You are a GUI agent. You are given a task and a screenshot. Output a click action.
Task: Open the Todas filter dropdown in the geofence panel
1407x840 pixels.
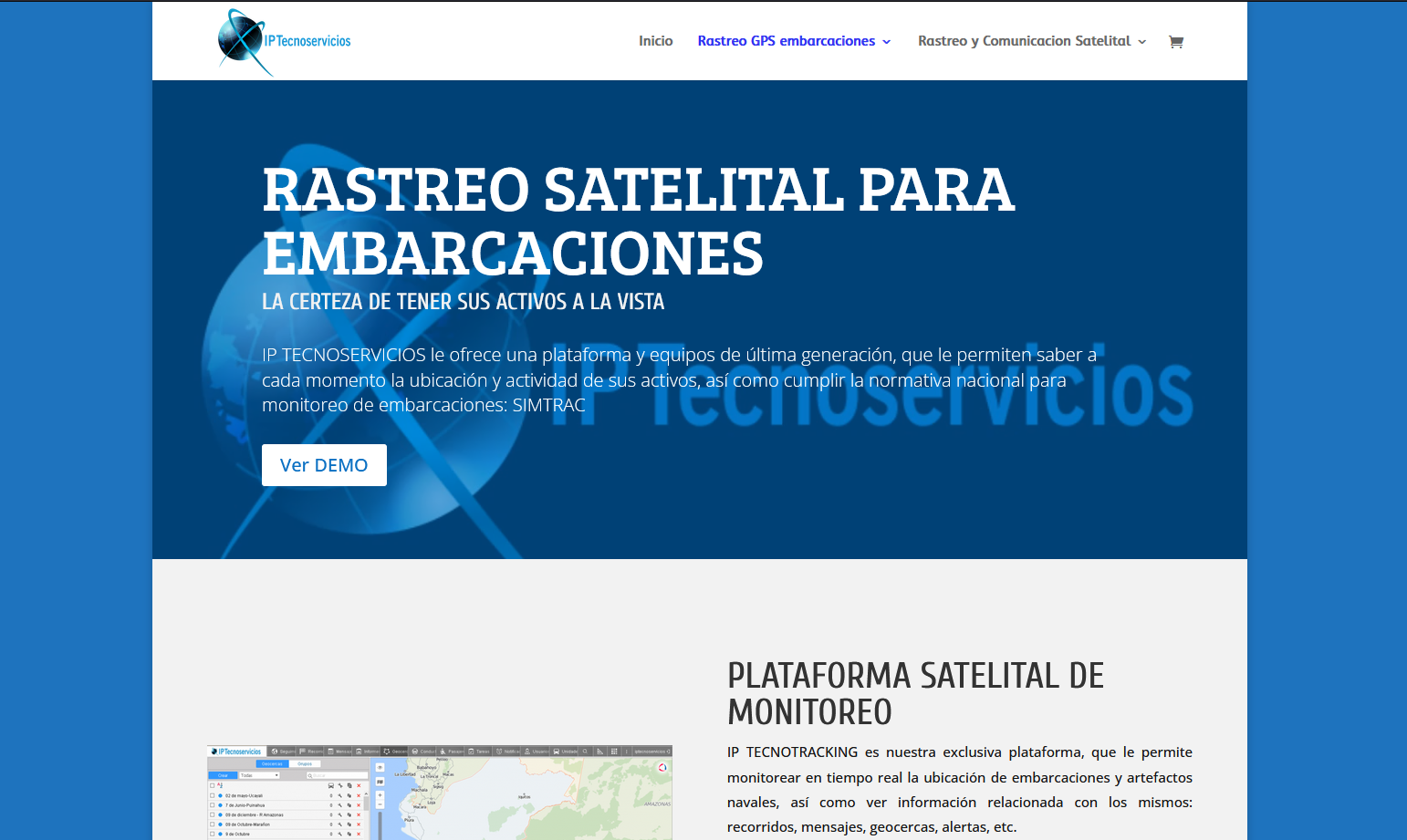tap(260, 775)
